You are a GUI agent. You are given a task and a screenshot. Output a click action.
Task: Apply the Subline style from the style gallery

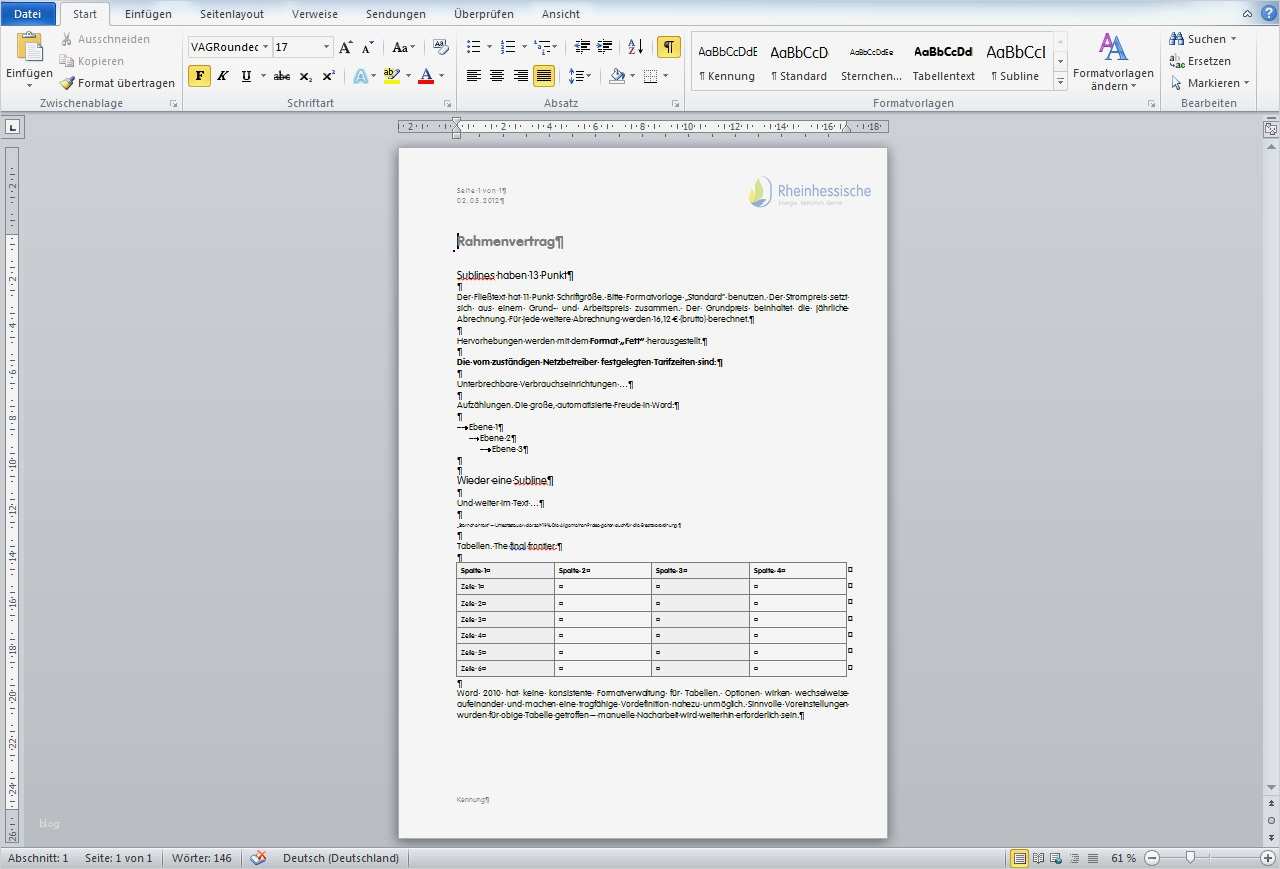click(1015, 60)
